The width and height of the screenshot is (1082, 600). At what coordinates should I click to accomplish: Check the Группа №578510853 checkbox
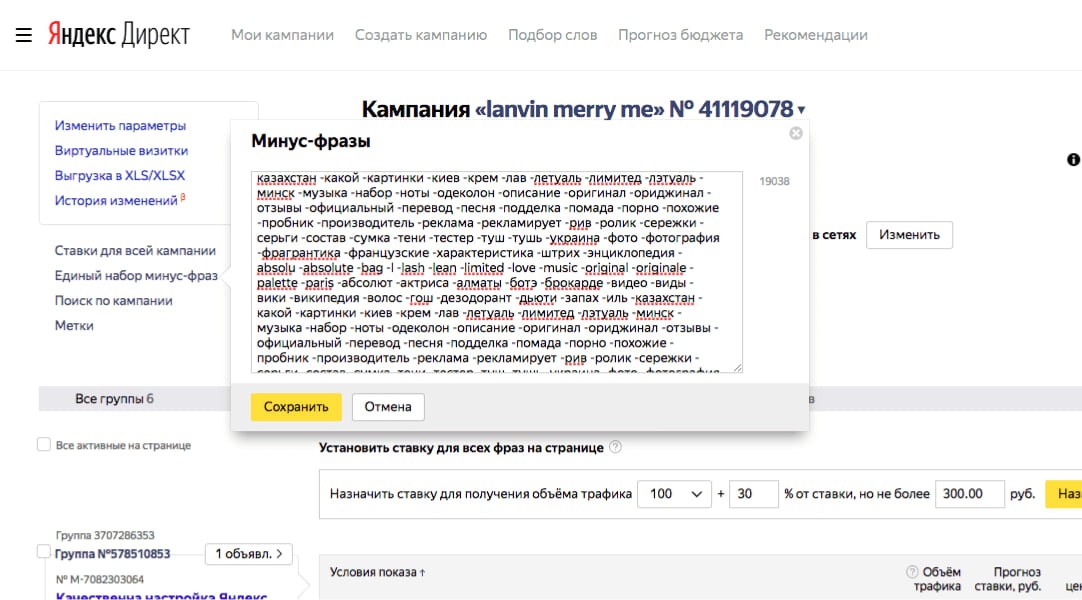44,552
